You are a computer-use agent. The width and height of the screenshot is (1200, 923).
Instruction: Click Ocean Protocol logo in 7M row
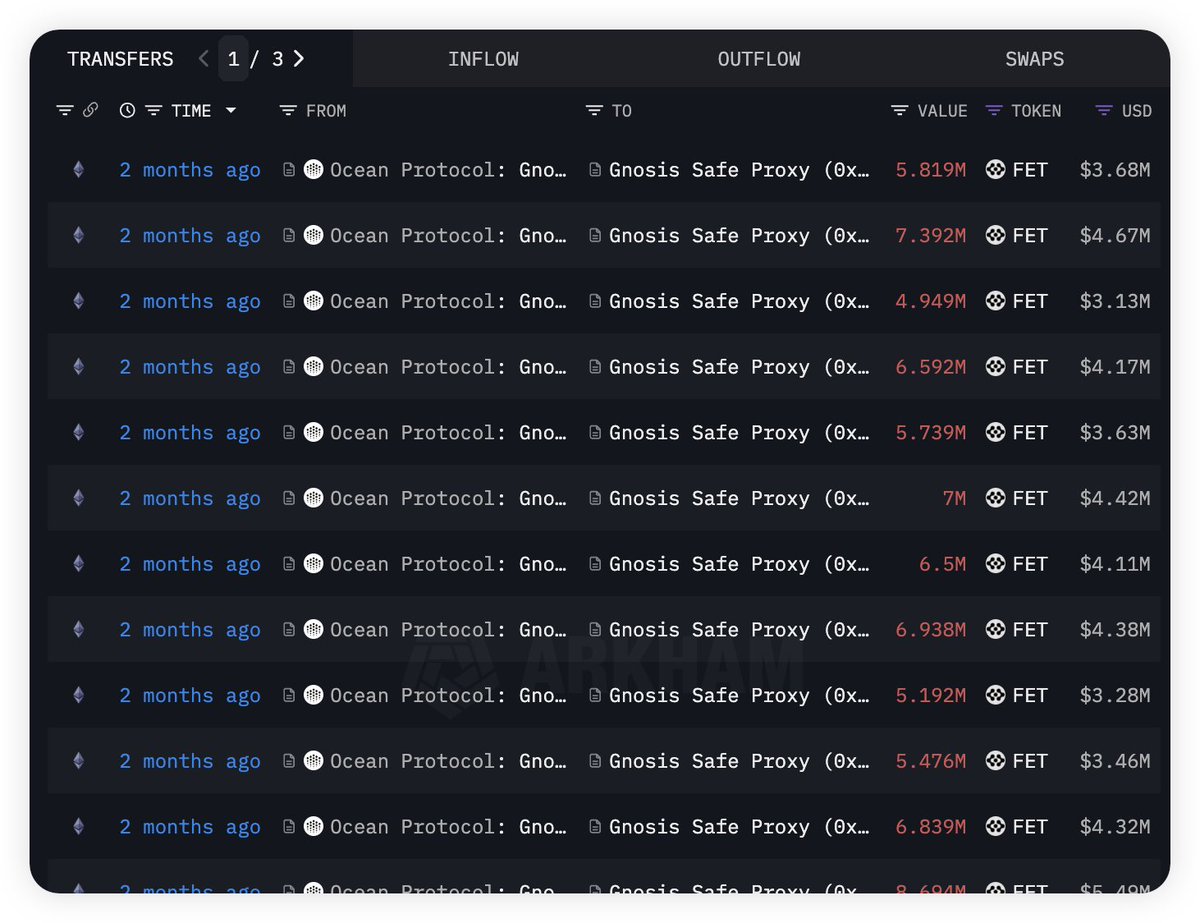point(313,497)
